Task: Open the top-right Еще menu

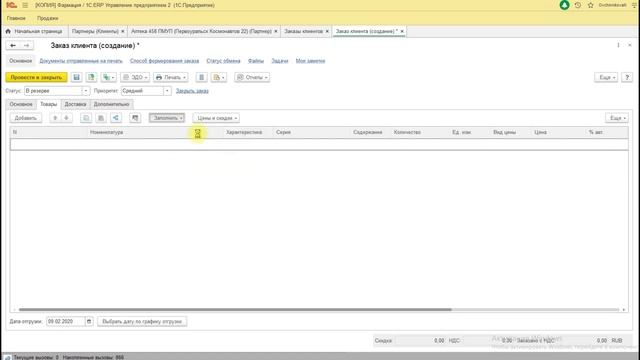Action: coord(606,77)
